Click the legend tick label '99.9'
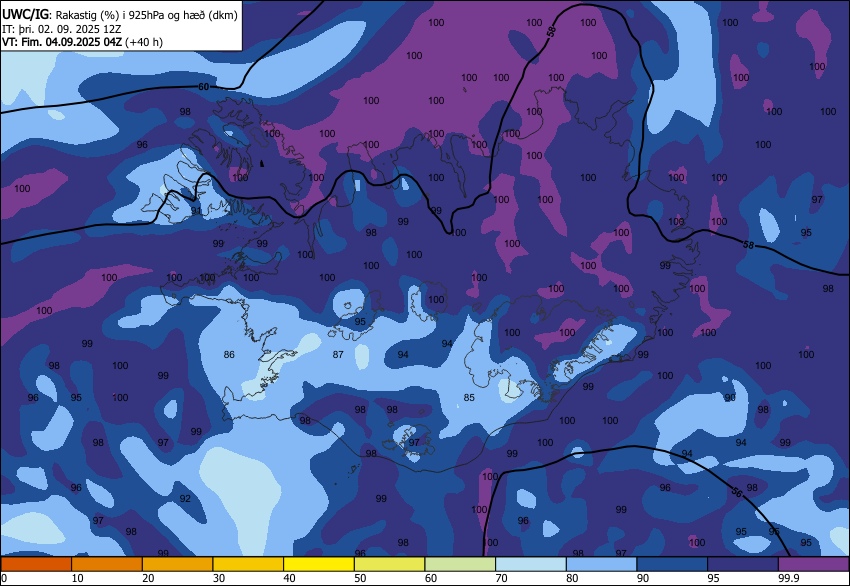 [789, 578]
